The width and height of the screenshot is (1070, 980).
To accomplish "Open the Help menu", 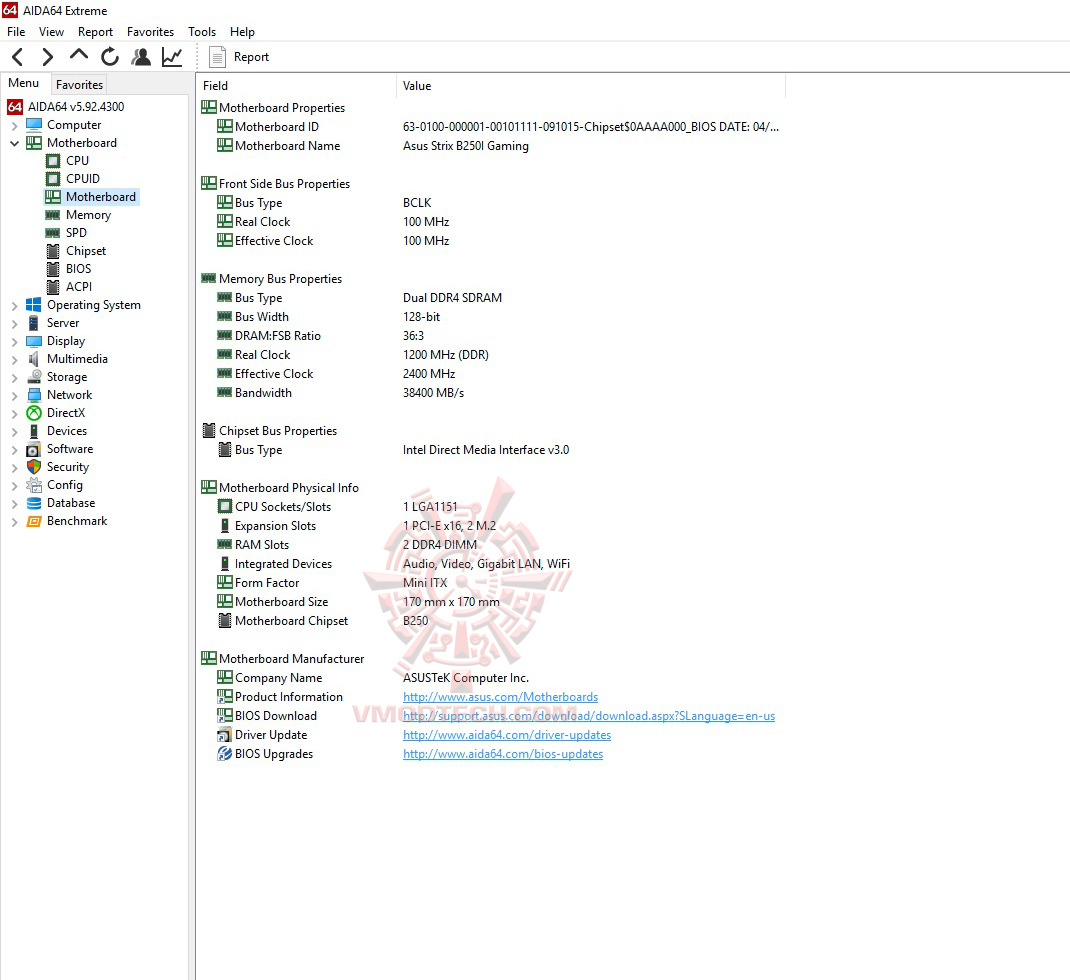I will tap(242, 31).
